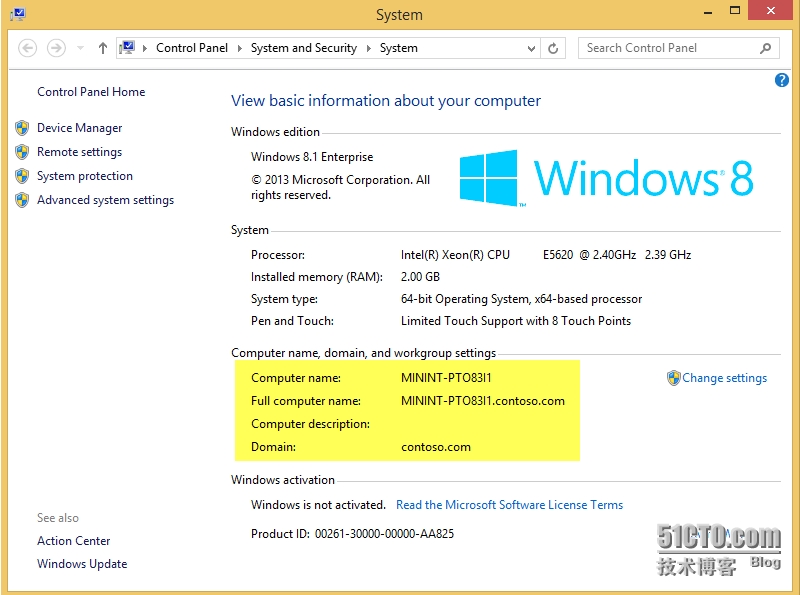Open the recent locations dropdown arrow
The width and height of the screenshot is (800, 595).
(x=80, y=48)
